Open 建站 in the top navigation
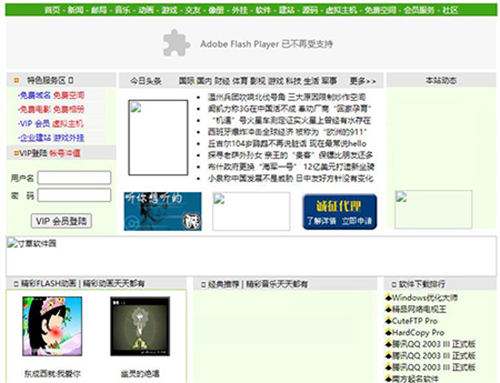 [287, 10]
